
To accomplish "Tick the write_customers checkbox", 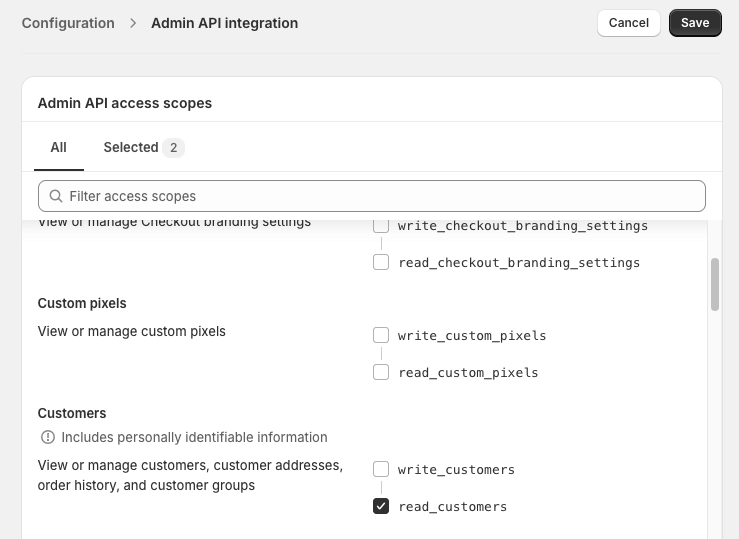I will (381, 469).
